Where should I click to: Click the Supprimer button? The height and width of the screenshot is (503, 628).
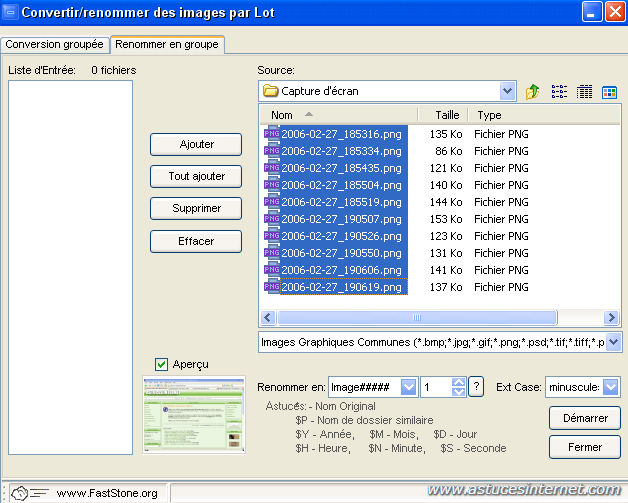pos(196,208)
